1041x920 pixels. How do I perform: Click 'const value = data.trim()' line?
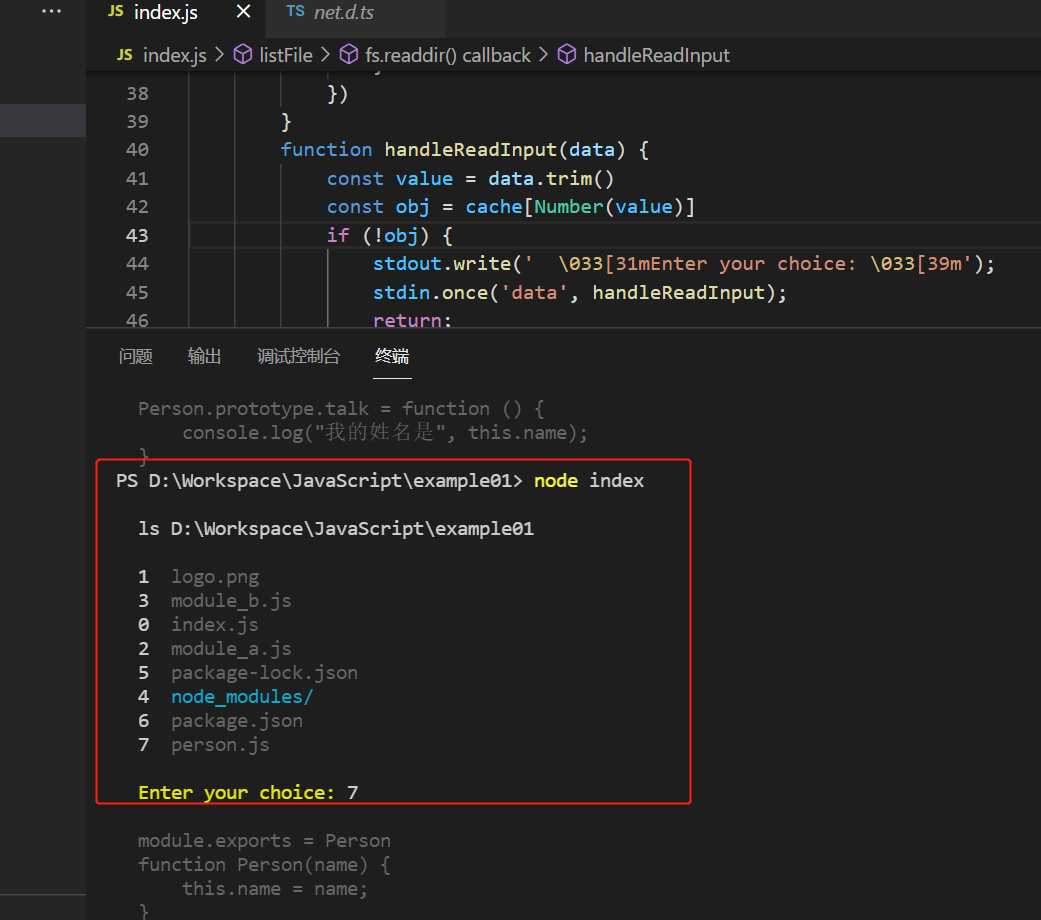click(470, 179)
